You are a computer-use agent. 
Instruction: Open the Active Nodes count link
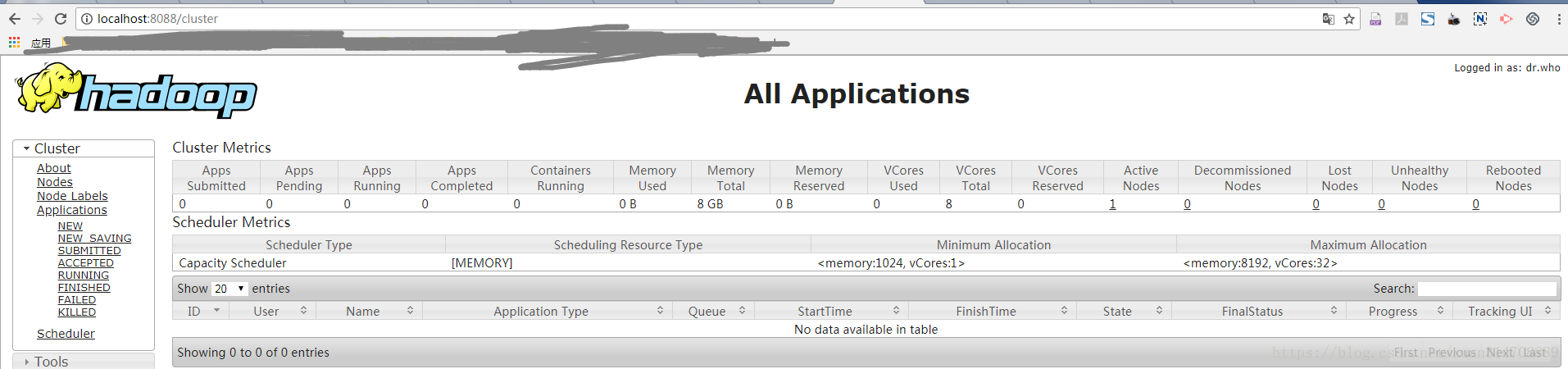pyautogui.click(x=1112, y=204)
